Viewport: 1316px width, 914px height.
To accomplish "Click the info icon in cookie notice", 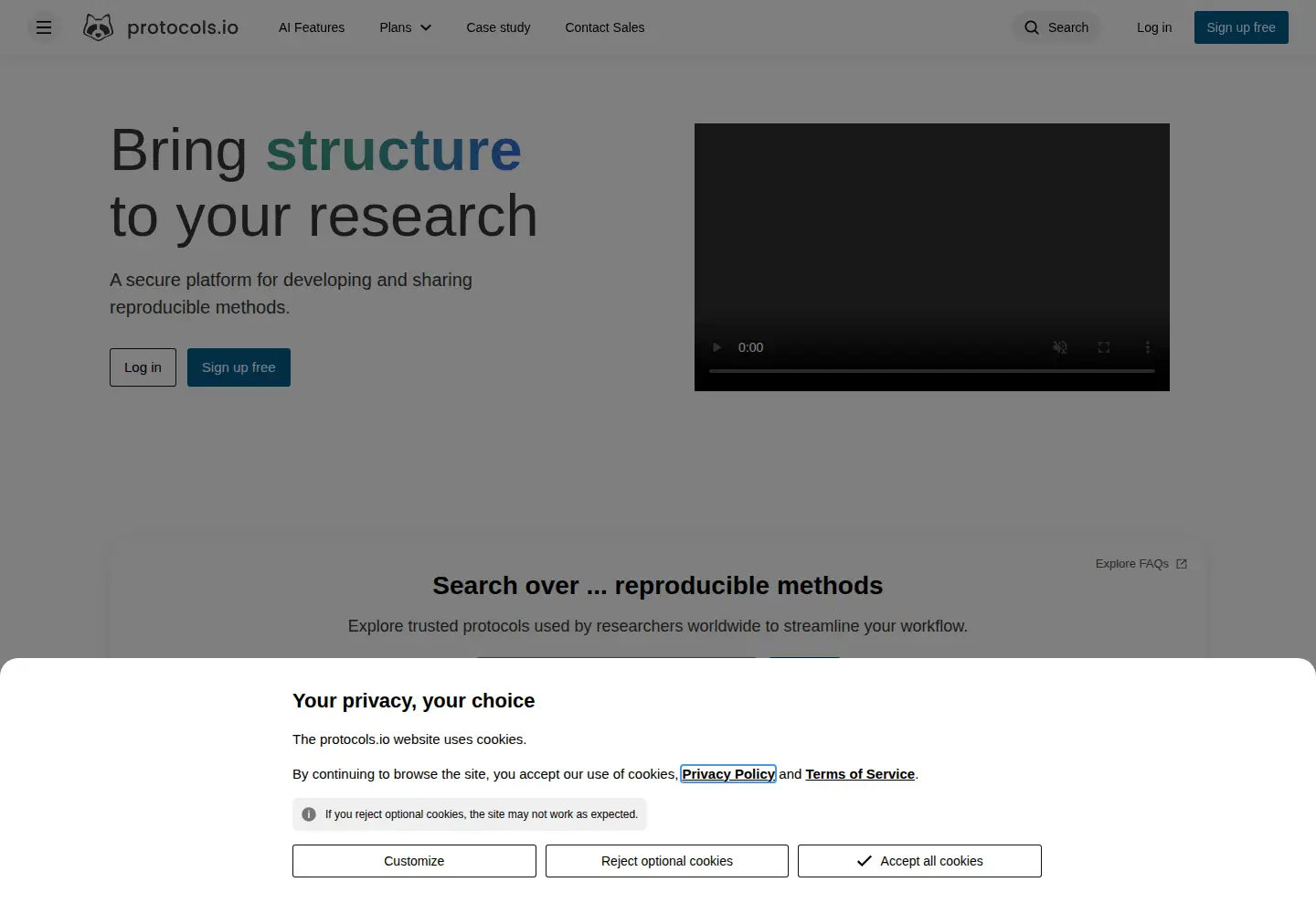I will 309,814.
